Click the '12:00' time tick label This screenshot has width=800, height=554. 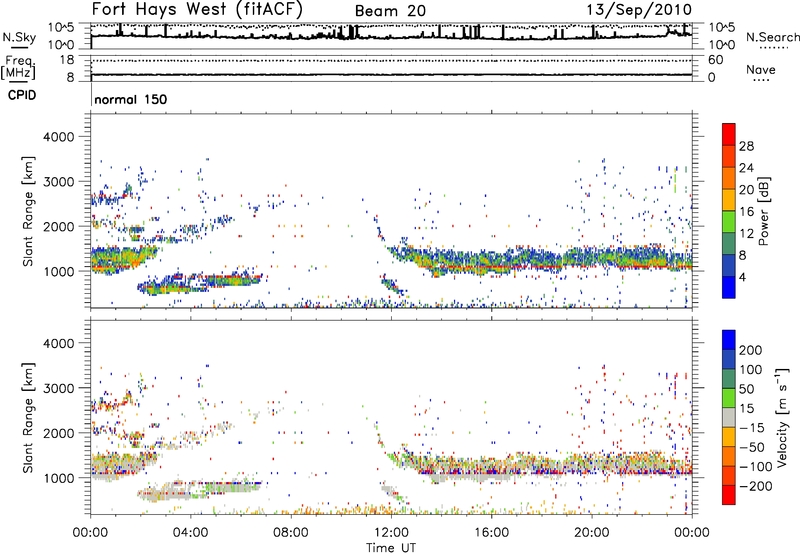[391, 533]
